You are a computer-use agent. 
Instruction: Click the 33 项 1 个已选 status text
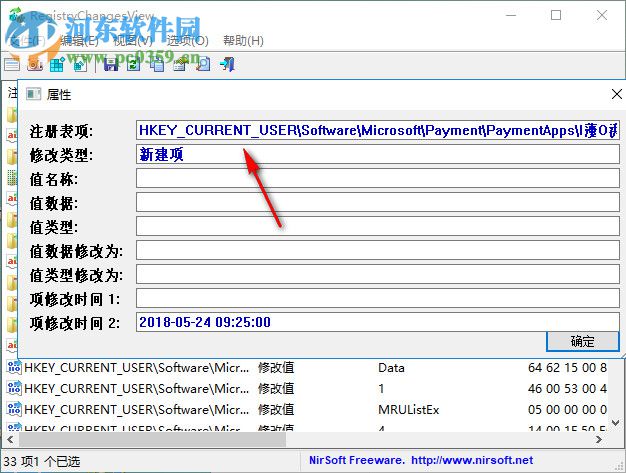coord(42,461)
